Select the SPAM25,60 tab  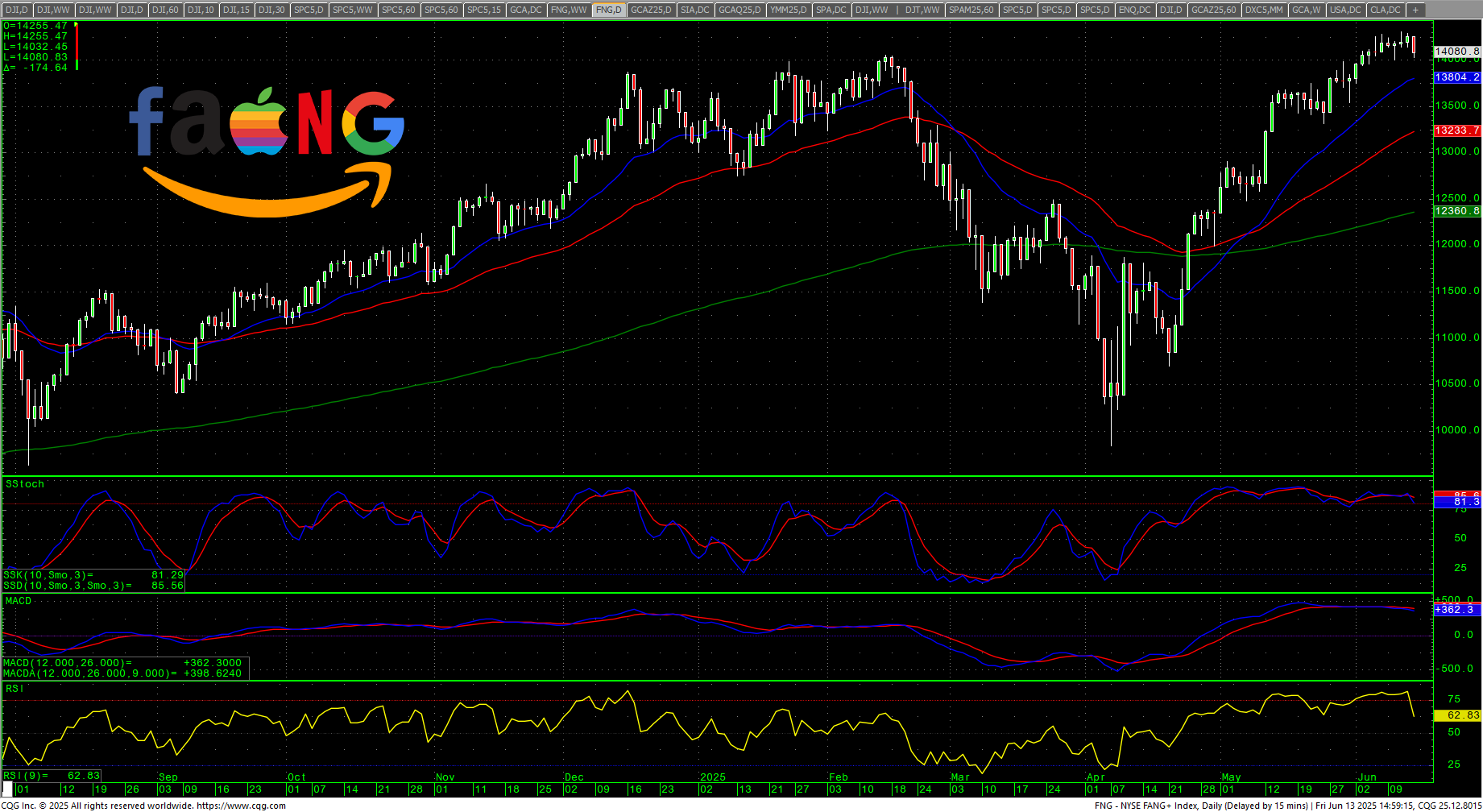pyautogui.click(x=971, y=10)
